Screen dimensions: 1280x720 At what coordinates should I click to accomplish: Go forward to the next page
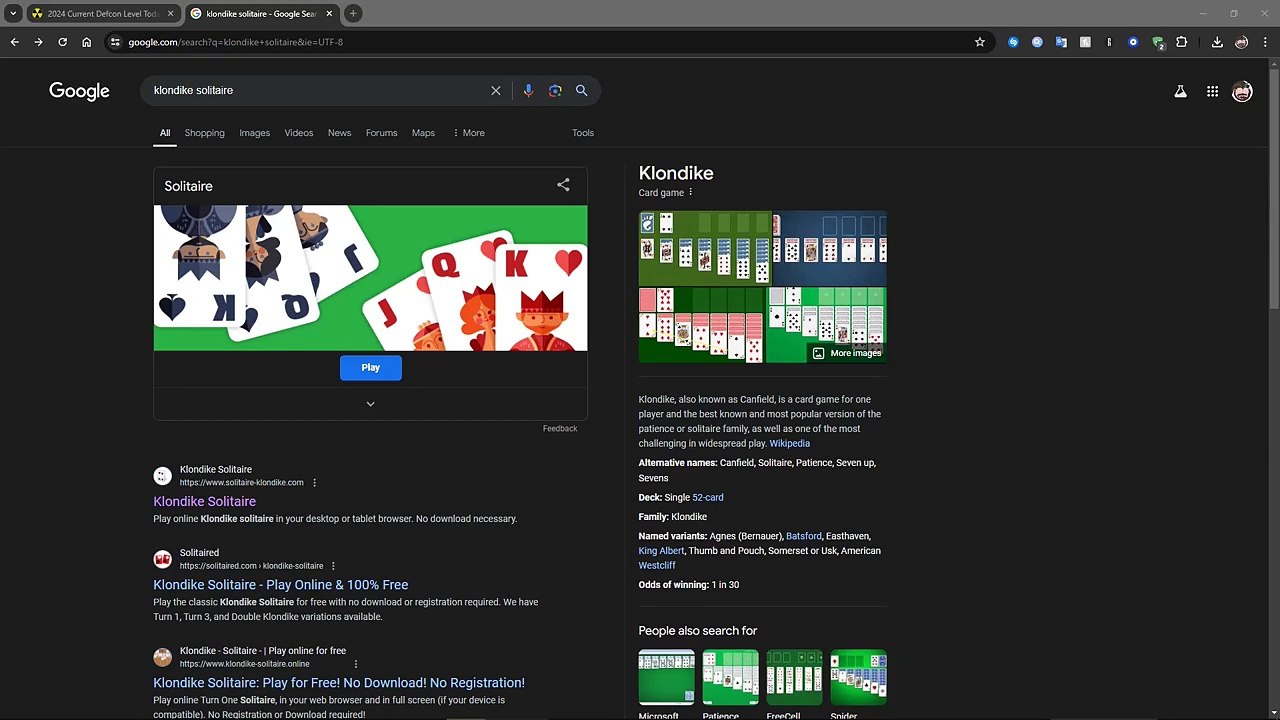[x=38, y=42]
